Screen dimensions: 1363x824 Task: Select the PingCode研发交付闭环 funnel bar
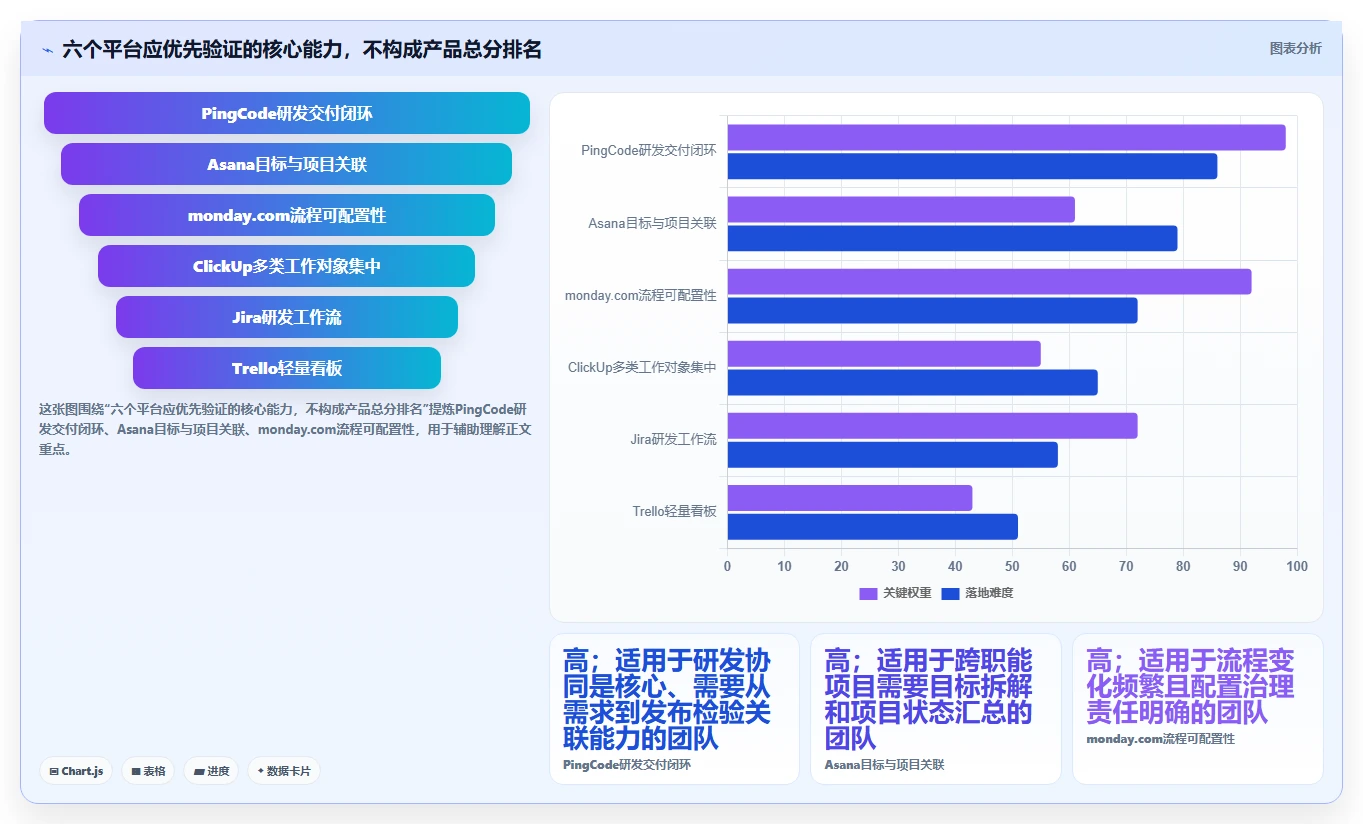pos(287,113)
